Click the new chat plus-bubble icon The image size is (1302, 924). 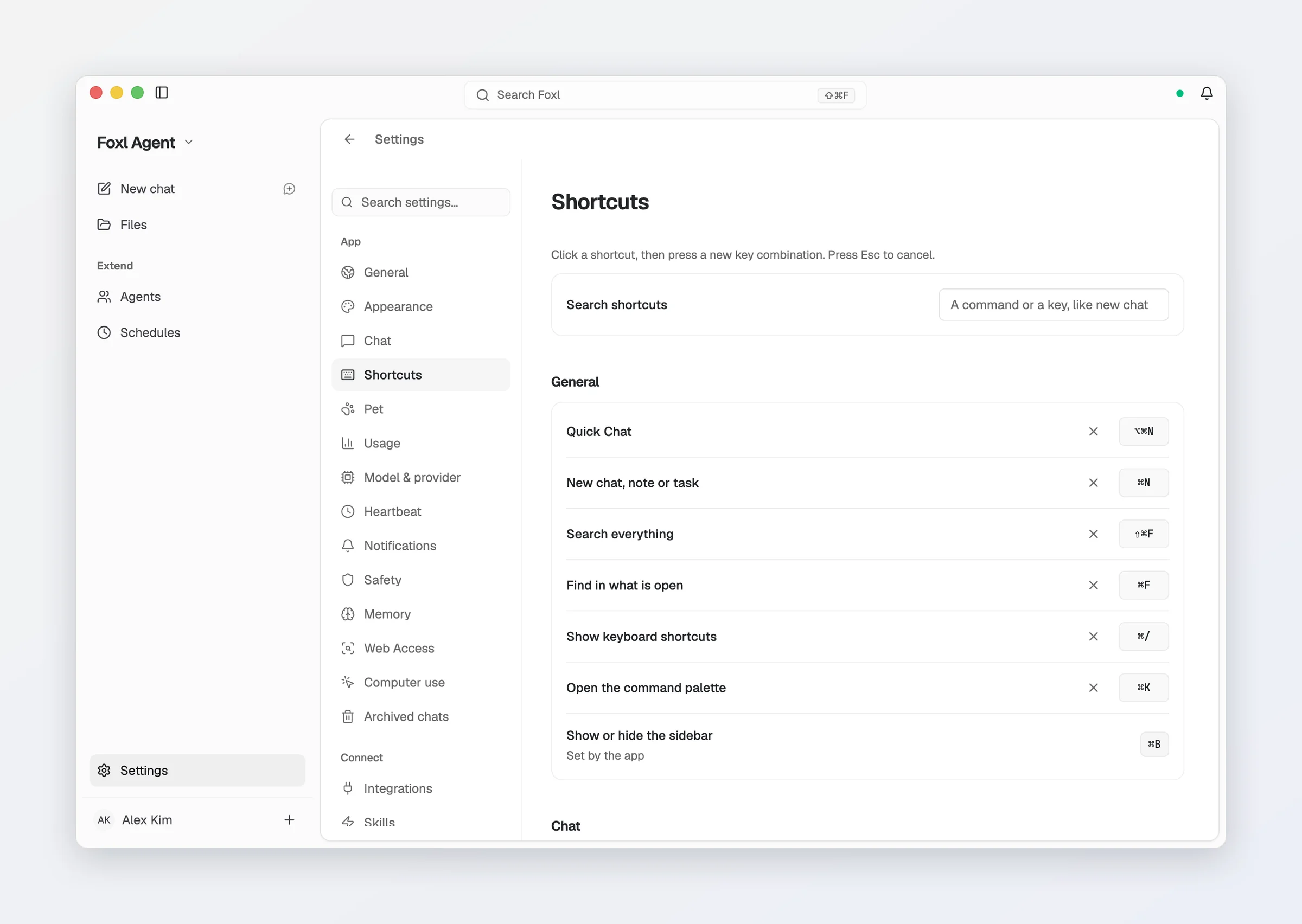coord(289,189)
